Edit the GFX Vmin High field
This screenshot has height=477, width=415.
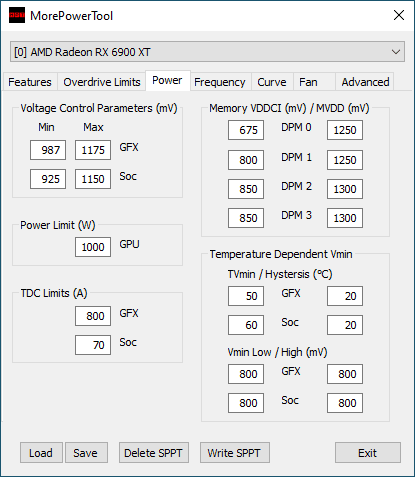tap(345, 374)
